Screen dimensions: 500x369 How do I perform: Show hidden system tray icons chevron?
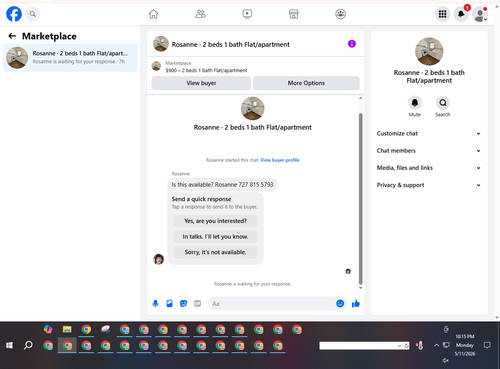436,345
